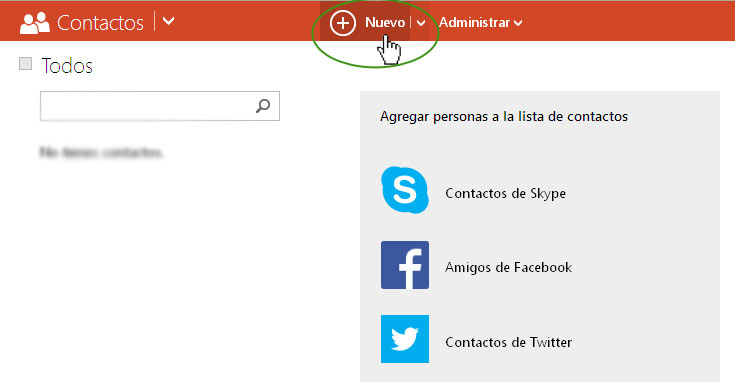This screenshot has width=735, height=382.
Task: Click the Contactos title text
Action: (x=100, y=23)
